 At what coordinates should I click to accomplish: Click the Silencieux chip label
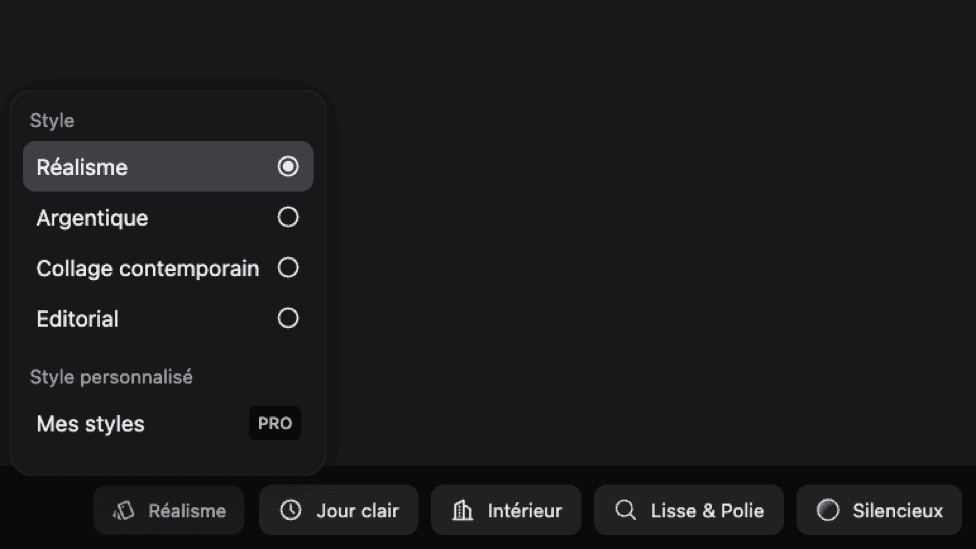tap(897, 511)
